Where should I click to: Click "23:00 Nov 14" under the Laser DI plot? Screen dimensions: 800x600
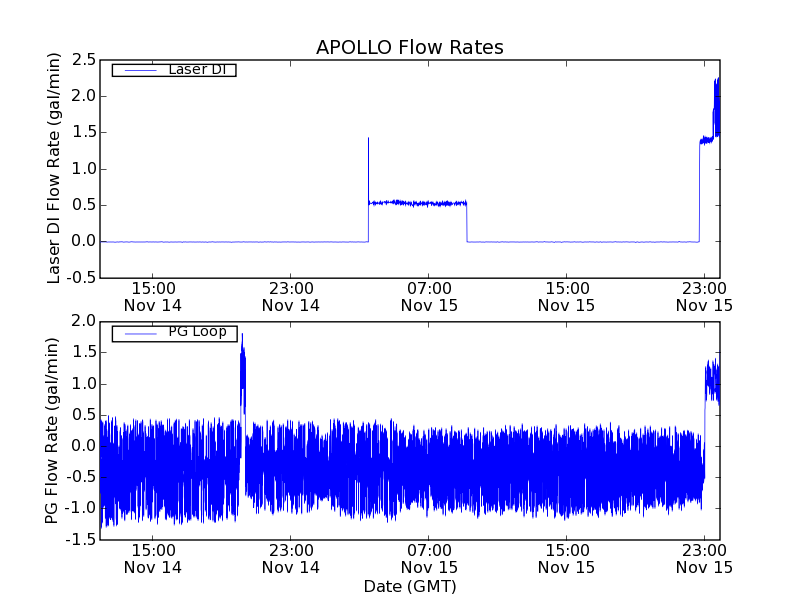tap(291, 297)
